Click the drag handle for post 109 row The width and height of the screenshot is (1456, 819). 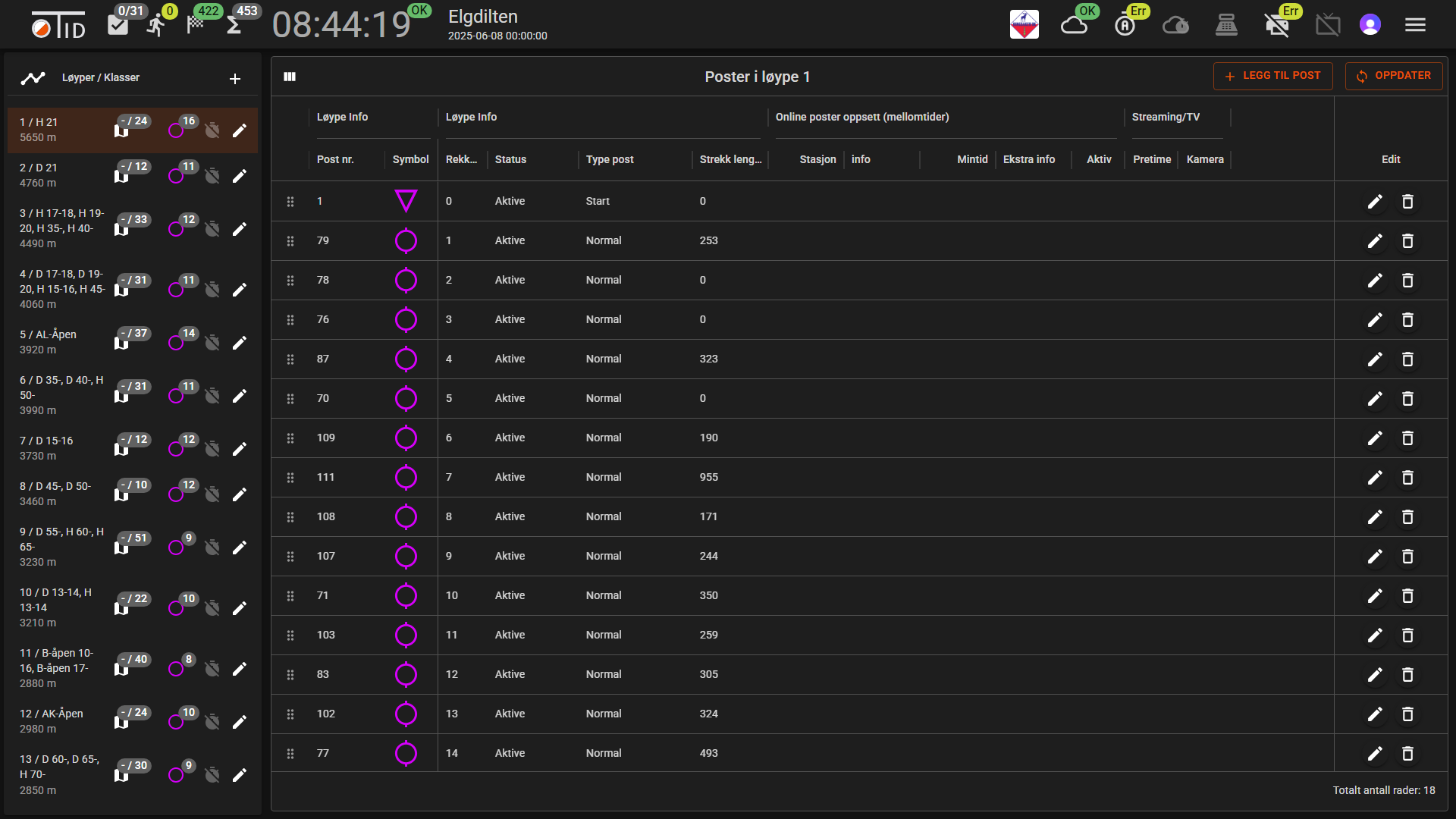point(290,438)
